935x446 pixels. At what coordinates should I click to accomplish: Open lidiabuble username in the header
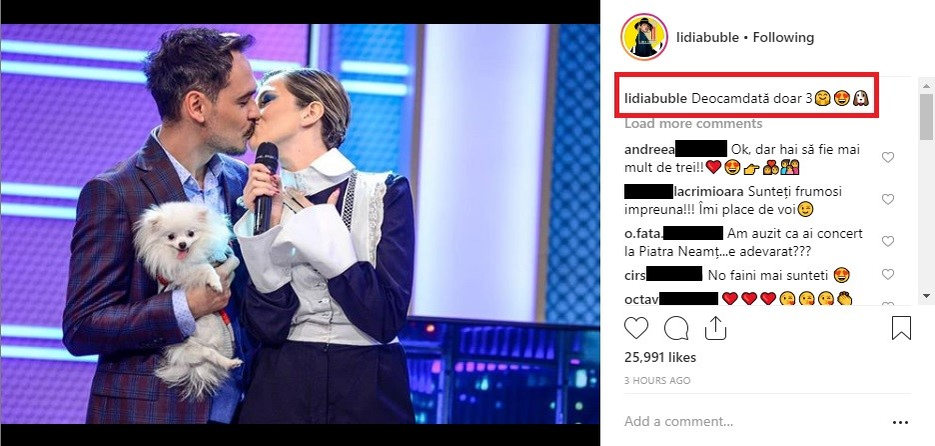click(x=708, y=38)
